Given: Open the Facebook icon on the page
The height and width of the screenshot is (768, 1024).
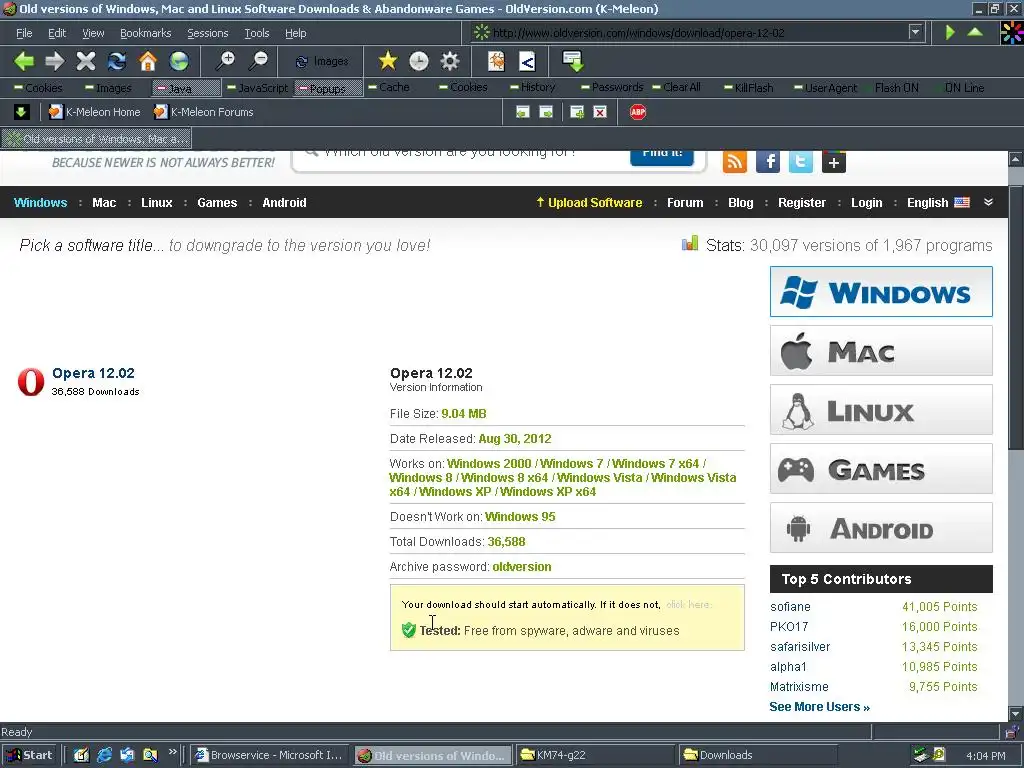Looking at the screenshot, I should coord(768,161).
